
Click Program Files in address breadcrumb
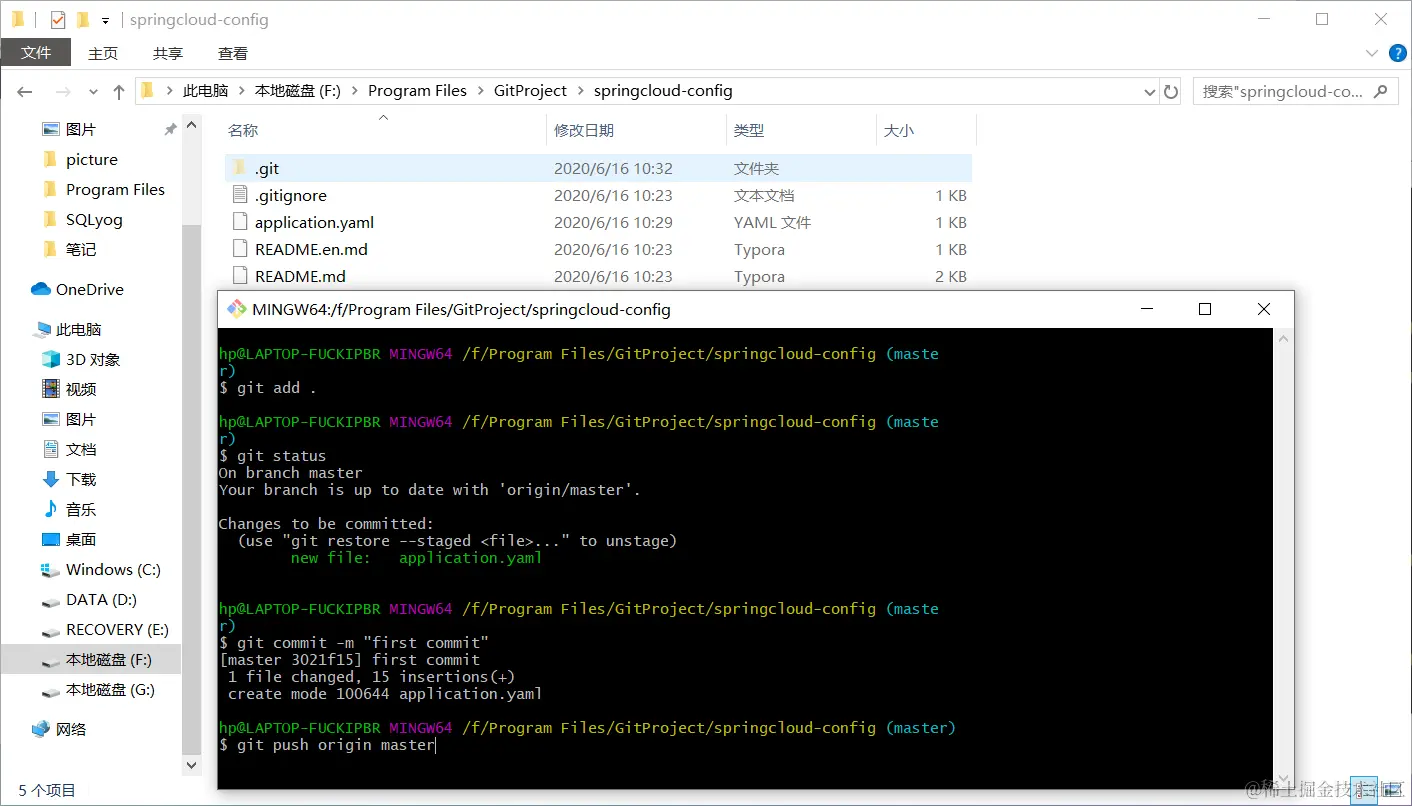coord(417,91)
